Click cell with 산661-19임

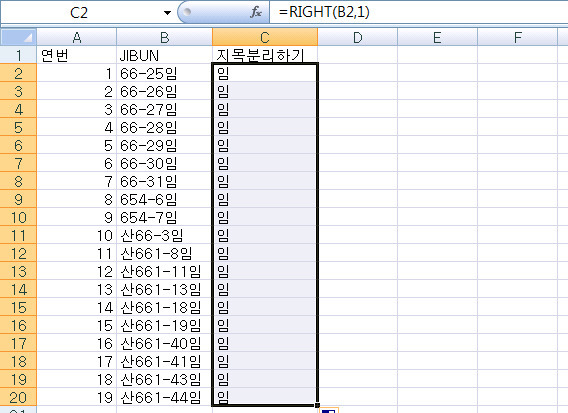164,325
